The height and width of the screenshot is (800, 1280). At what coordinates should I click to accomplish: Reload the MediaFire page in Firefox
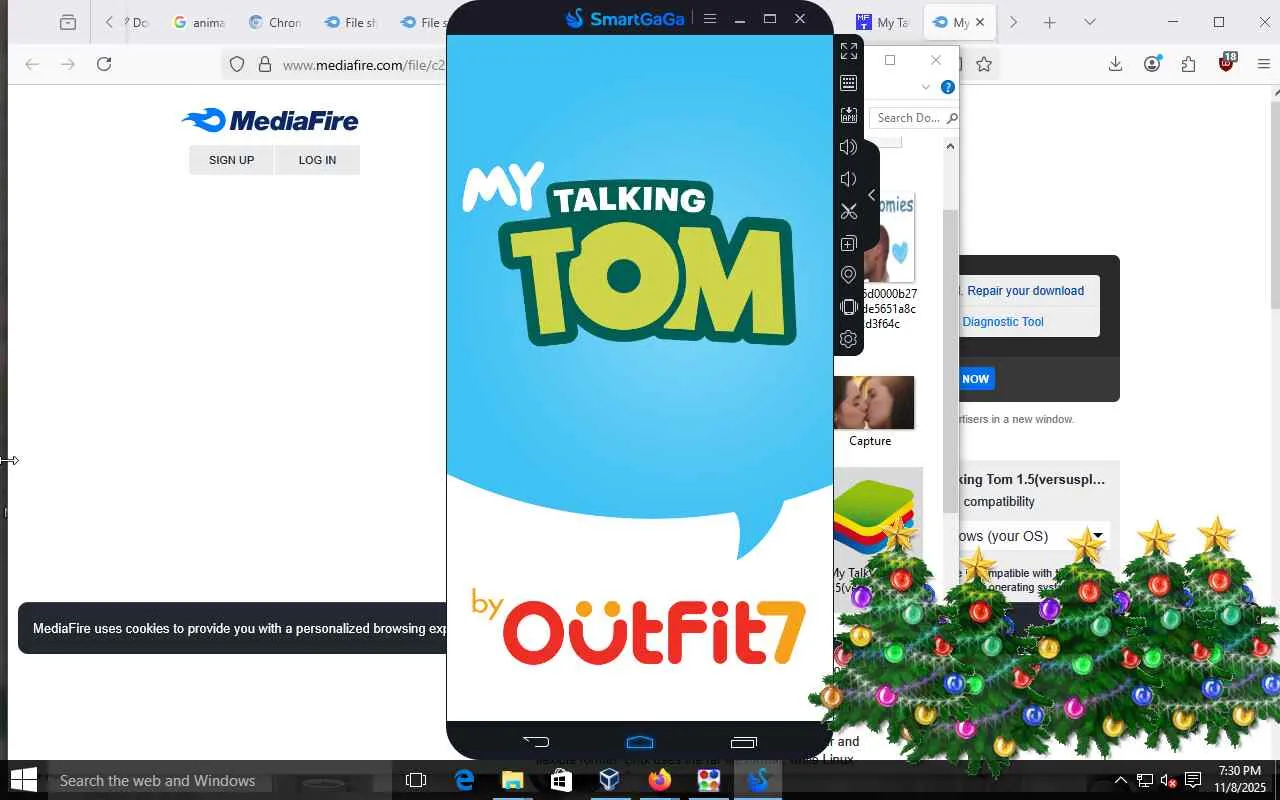[x=104, y=64]
